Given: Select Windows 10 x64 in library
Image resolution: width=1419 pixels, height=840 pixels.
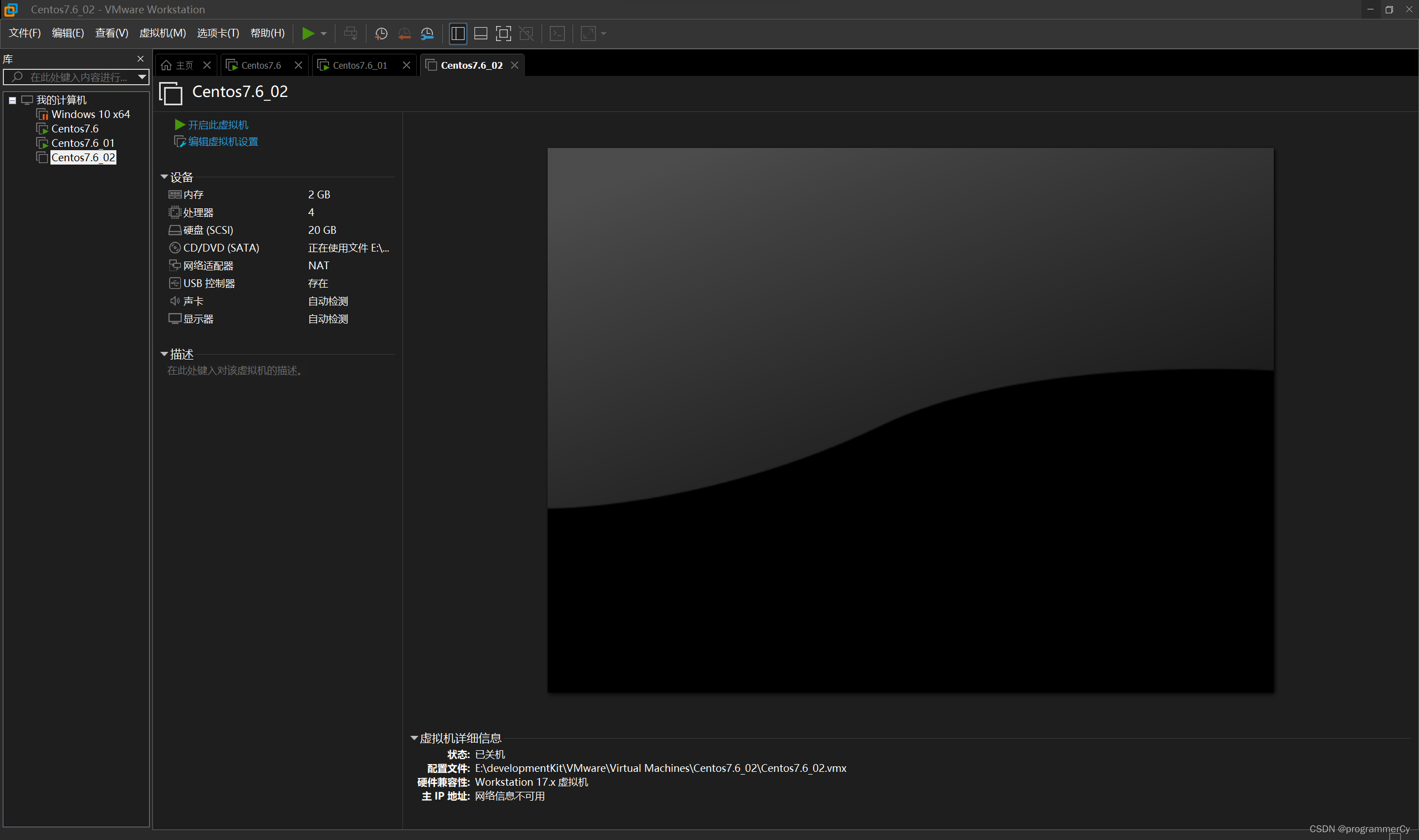Looking at the screenshot, I should click(90, 114).
